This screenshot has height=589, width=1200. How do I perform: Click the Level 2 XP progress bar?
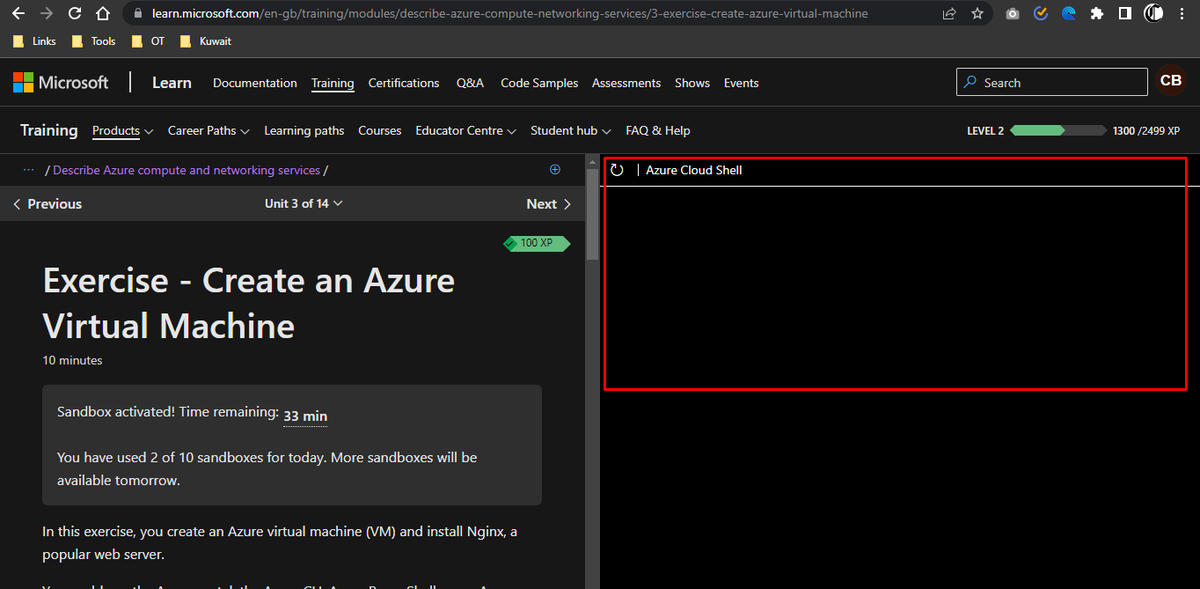(x=1059, y=131)
